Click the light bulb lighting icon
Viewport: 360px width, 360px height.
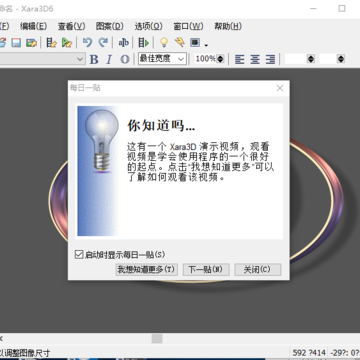(x=164, y=42)
